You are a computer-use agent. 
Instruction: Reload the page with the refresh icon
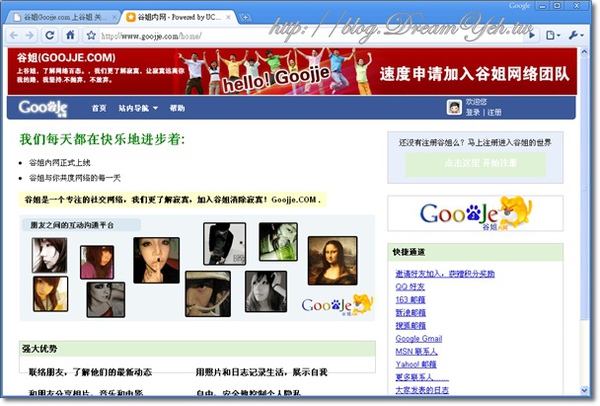50,36
